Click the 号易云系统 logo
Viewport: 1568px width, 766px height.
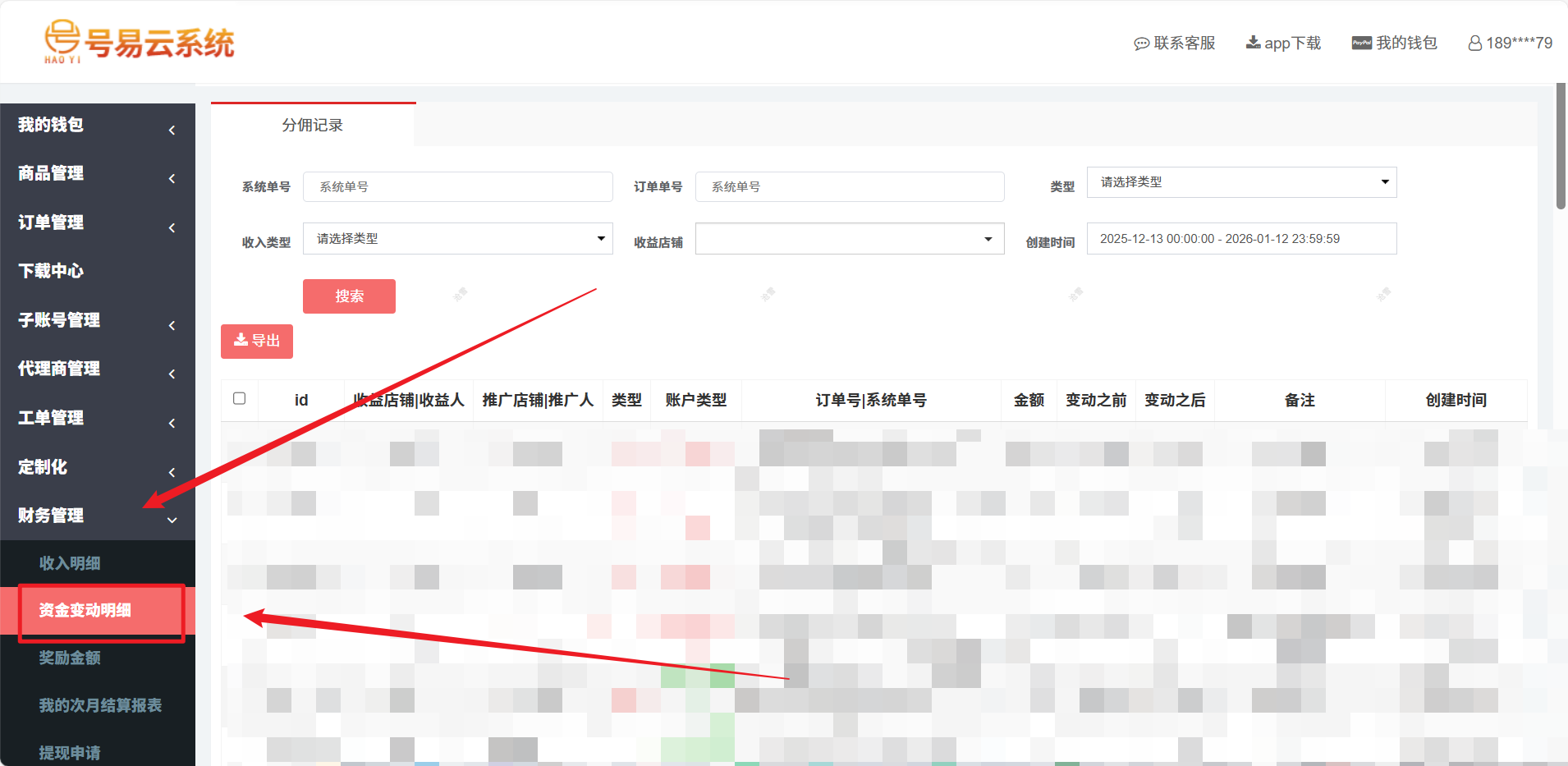point(140,41)
